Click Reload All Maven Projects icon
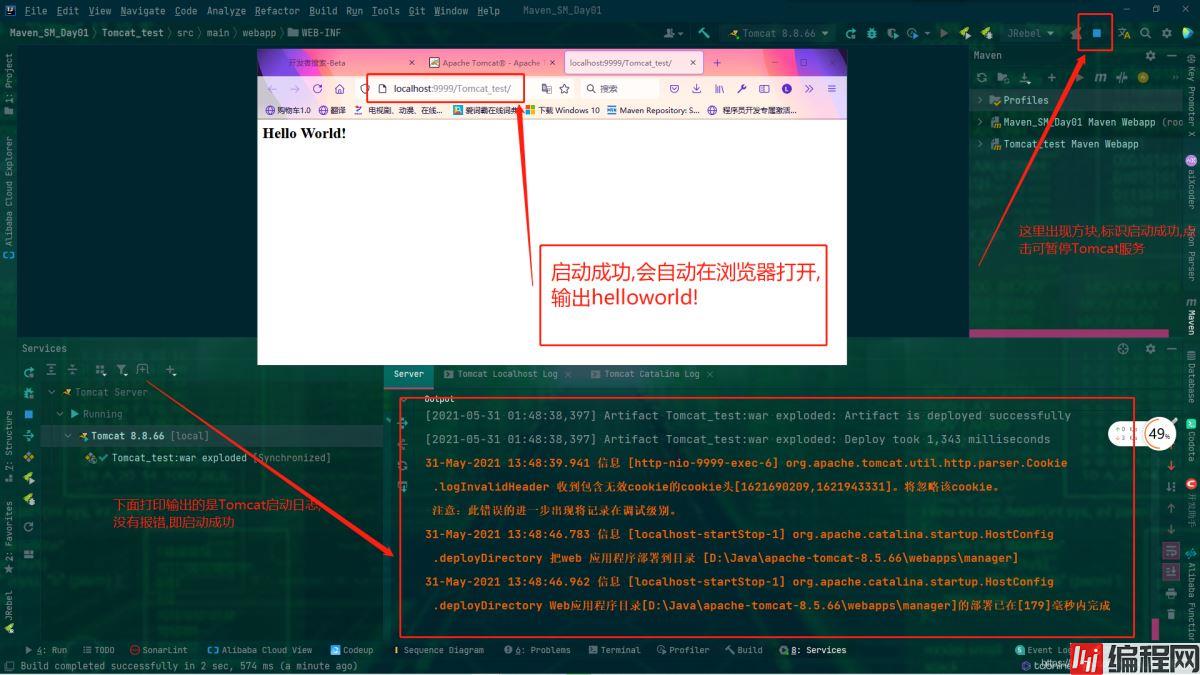 pyautogui.click(x=982, y=77)
